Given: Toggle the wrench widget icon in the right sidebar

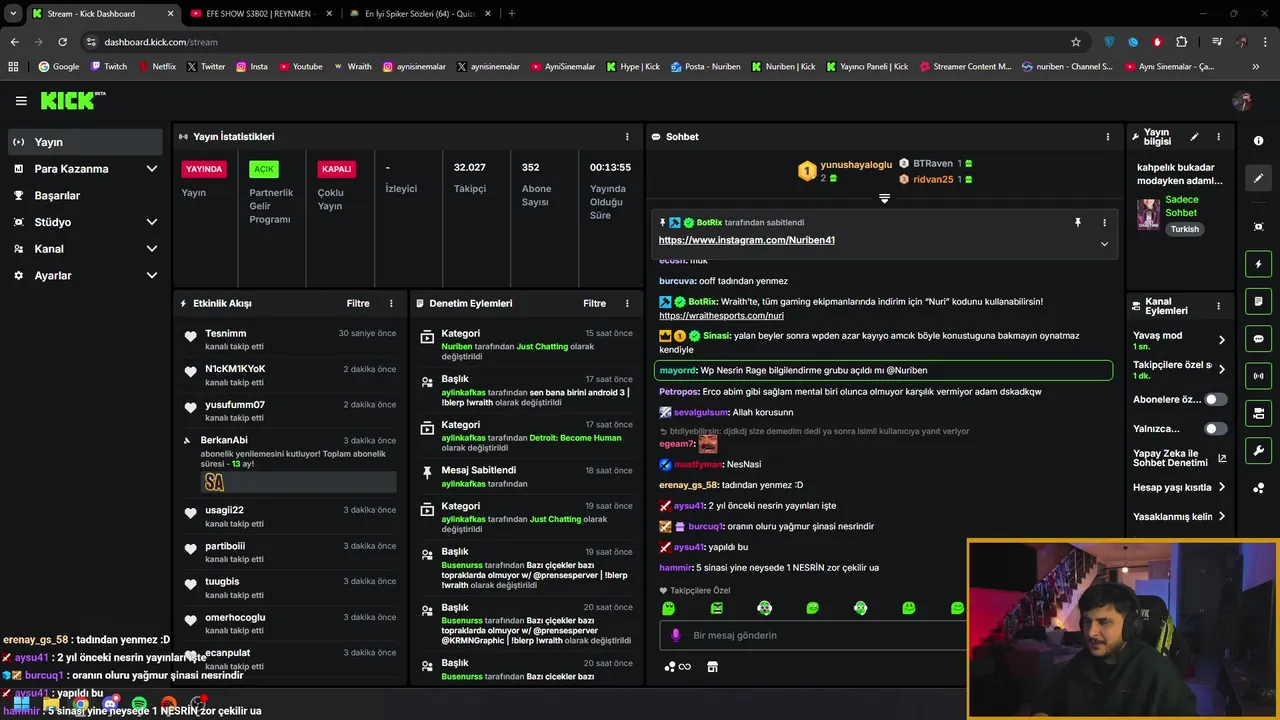Looking at the screenshot, I should click(x=1258, y=451).
